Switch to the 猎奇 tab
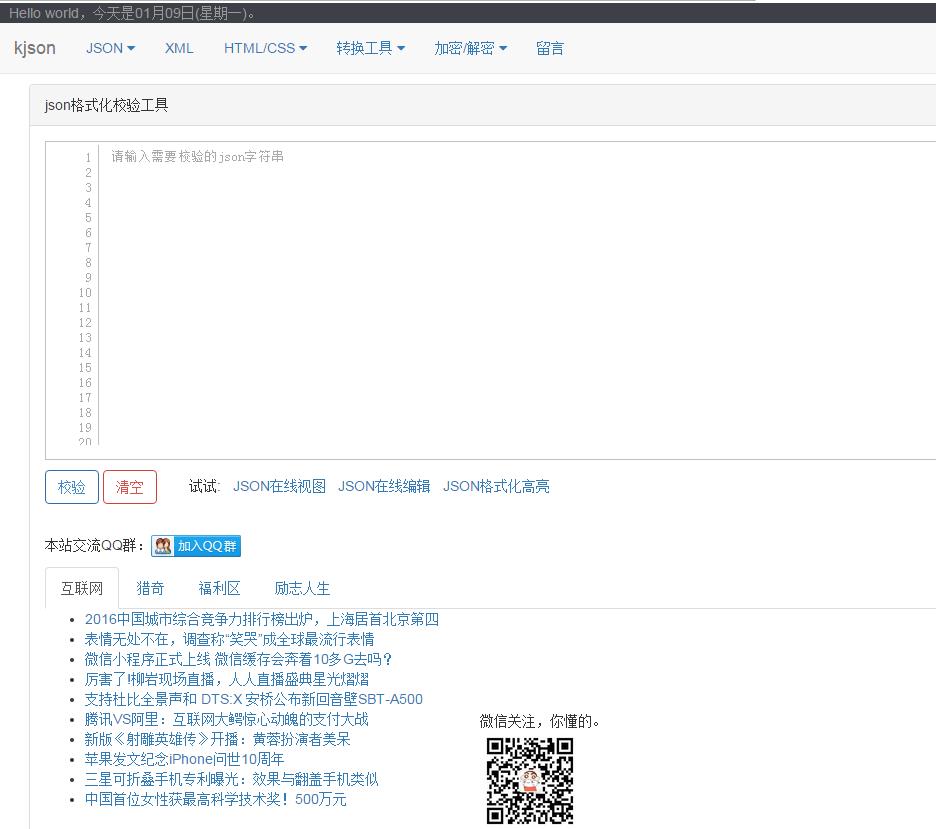This screenshot has height=829, width=936. click(x=150, y=588)
